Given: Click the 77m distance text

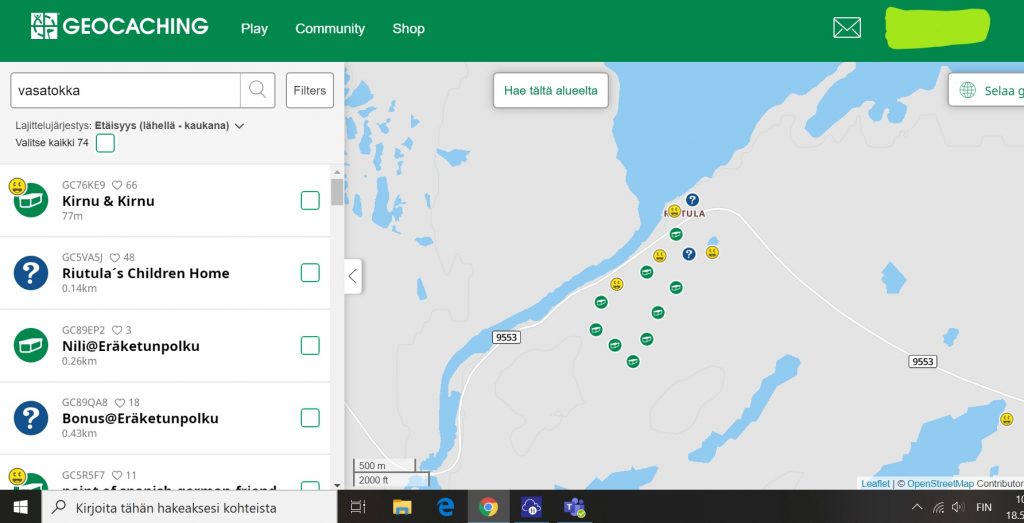Looking at the screenshot, I should click(72, 216).
